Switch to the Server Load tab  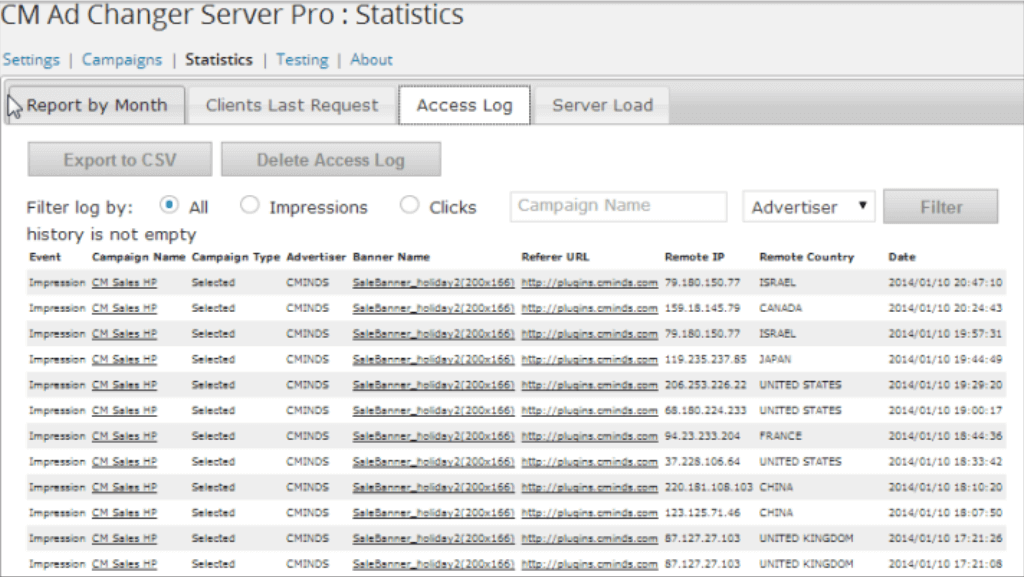(602, 105)
